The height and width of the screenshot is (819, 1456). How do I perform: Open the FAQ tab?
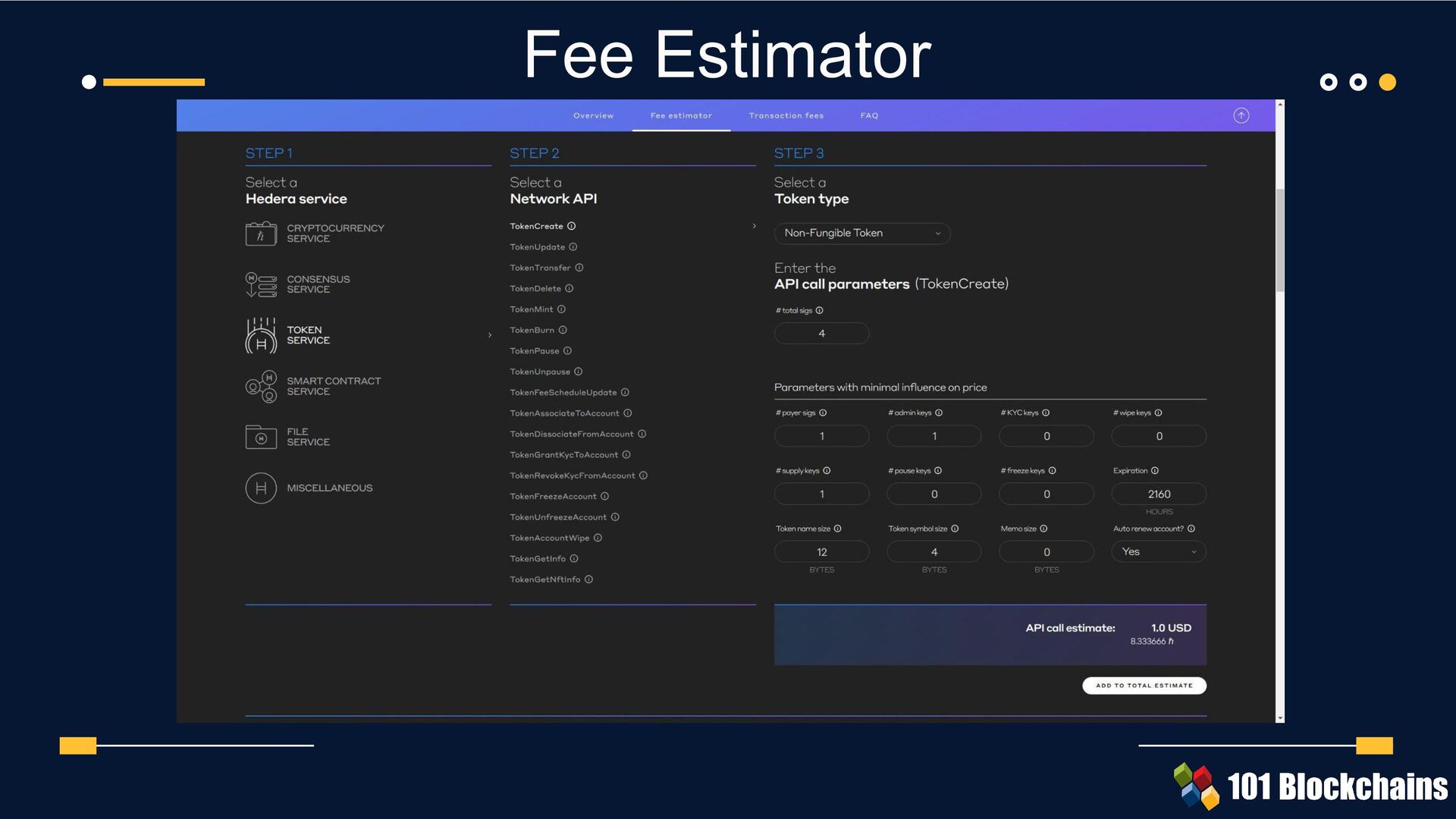tap(869, 115)
